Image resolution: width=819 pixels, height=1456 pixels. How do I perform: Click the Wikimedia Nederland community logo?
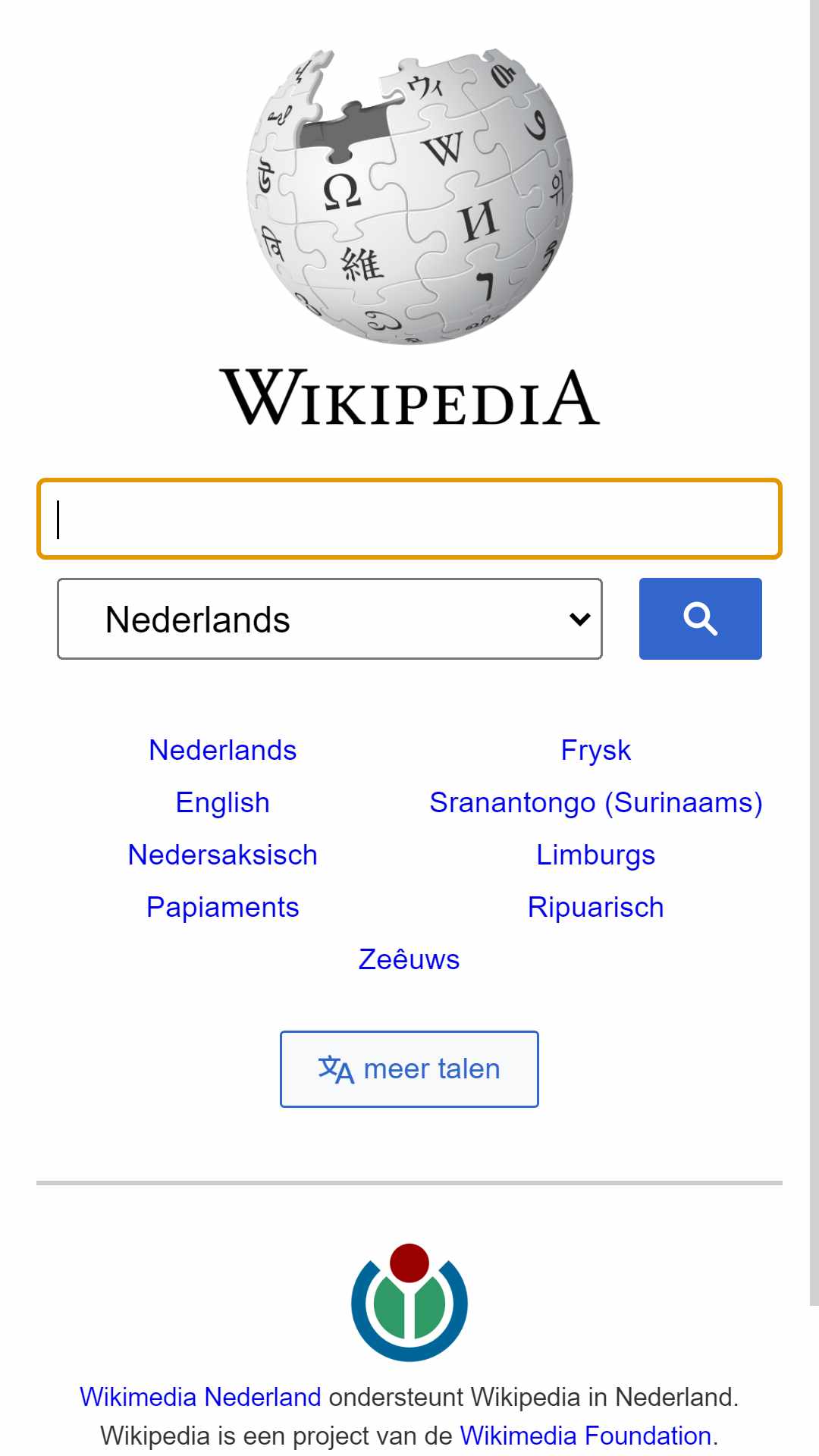409,1302
